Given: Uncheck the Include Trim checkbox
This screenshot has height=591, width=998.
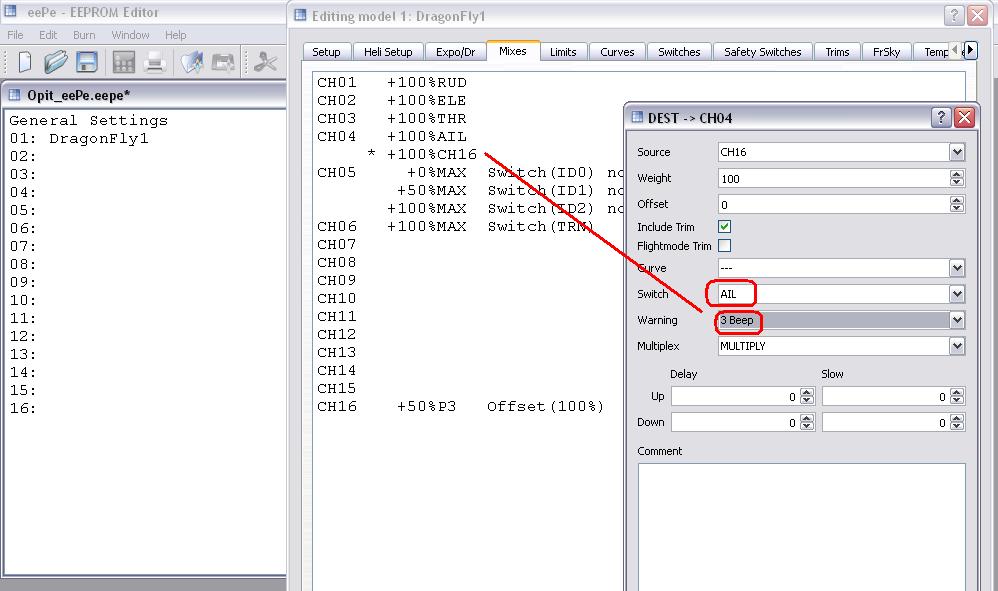Looking at the screenshot, I should click(724, 227).
